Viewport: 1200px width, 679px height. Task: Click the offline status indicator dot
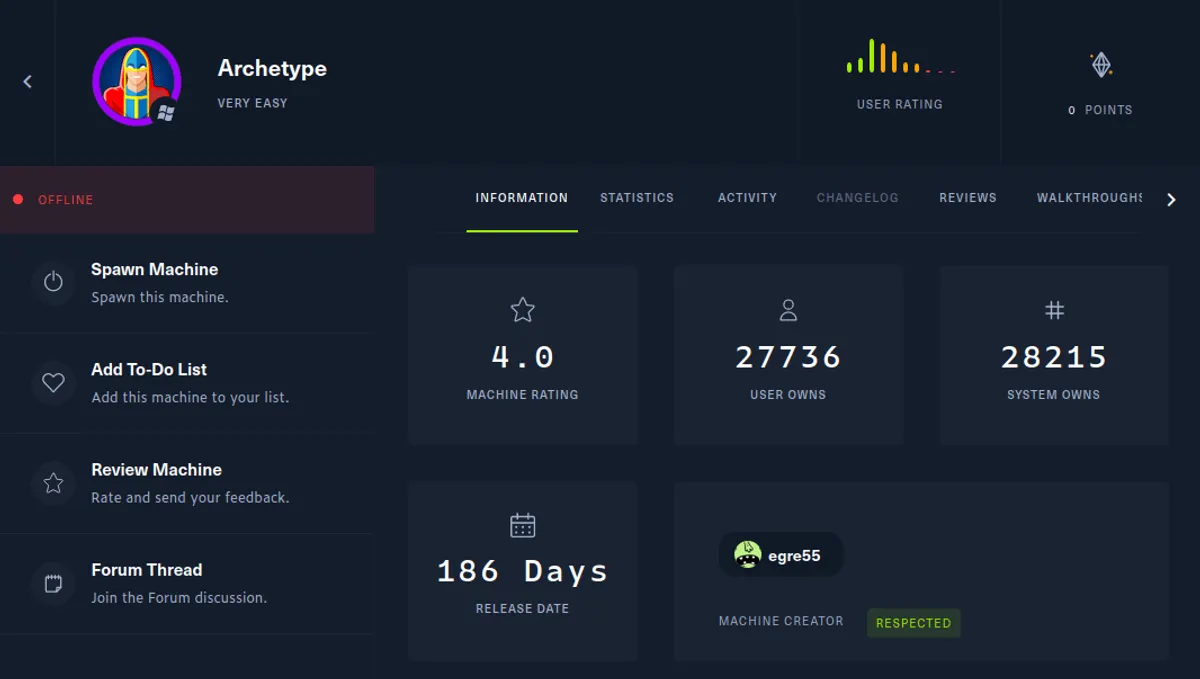pyautogui.click(x=17, y=199)
